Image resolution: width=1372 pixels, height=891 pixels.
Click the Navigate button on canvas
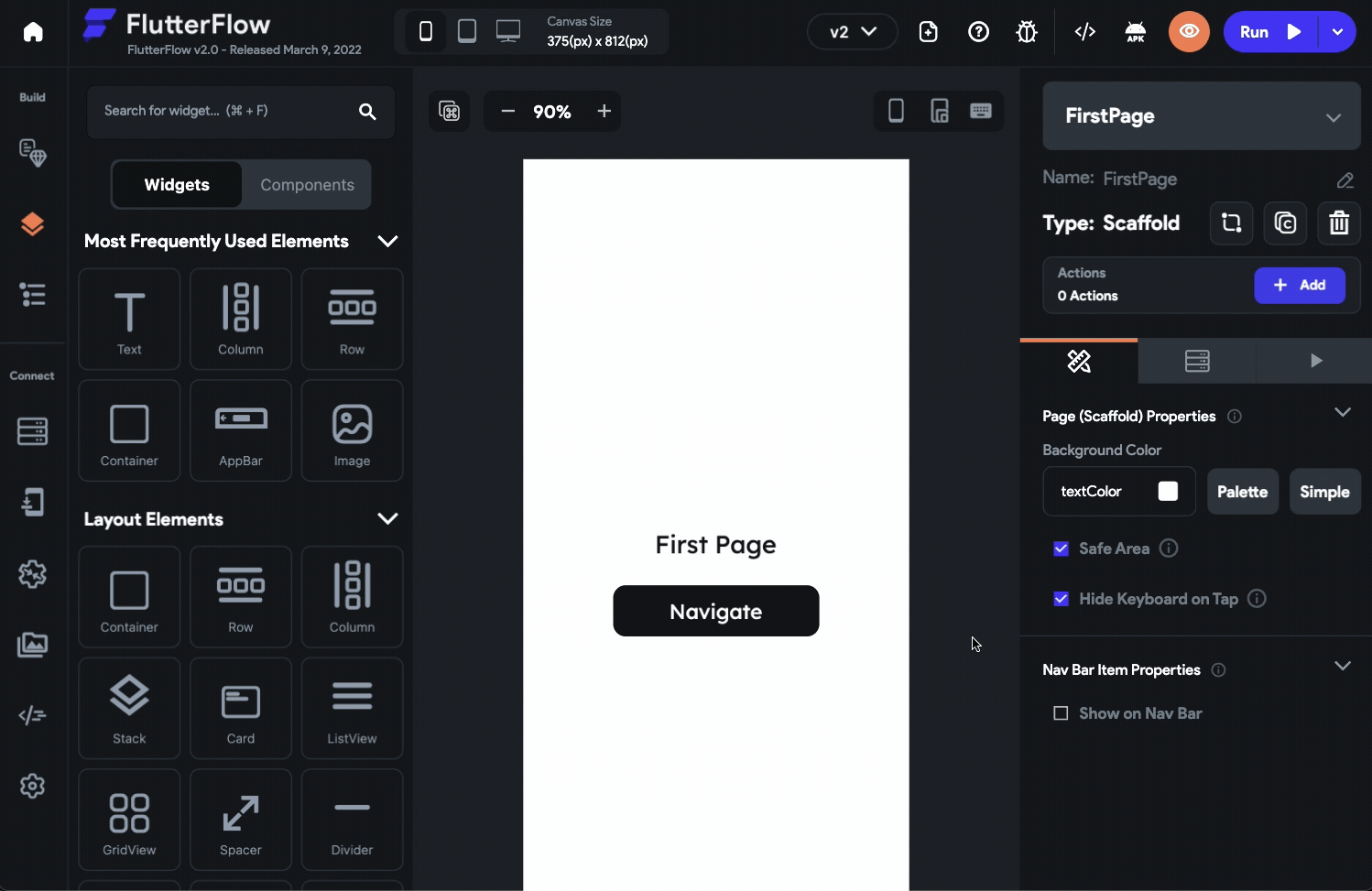click(716, 611)
